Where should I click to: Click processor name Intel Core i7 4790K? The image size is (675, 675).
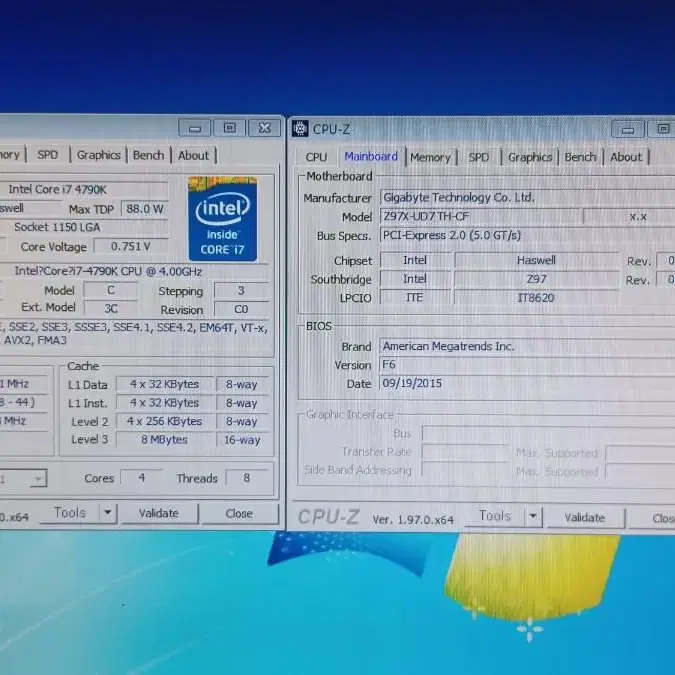coord(84,189)
